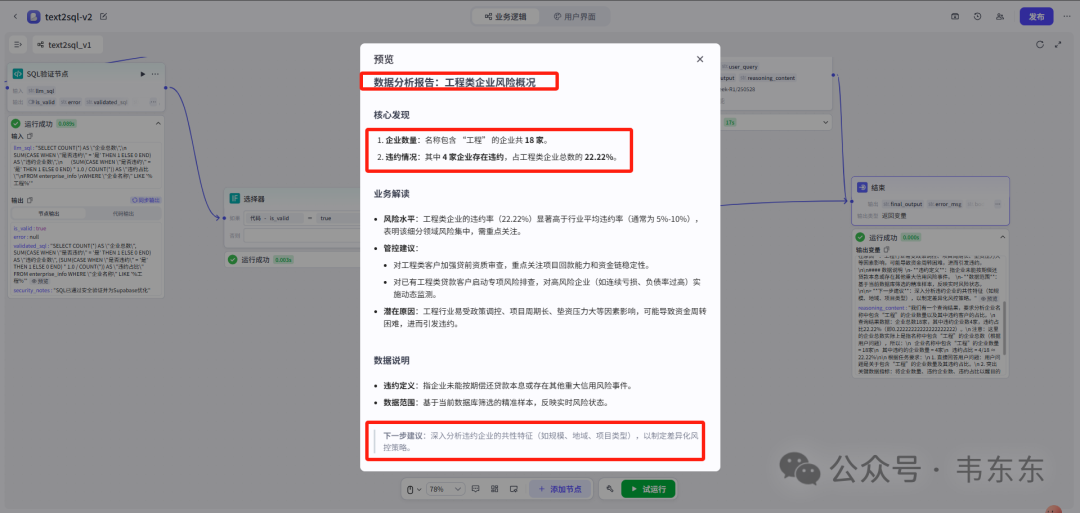Open the mouse interaction mode dropdown
1080x513 pixels.
tap(413, 489)
